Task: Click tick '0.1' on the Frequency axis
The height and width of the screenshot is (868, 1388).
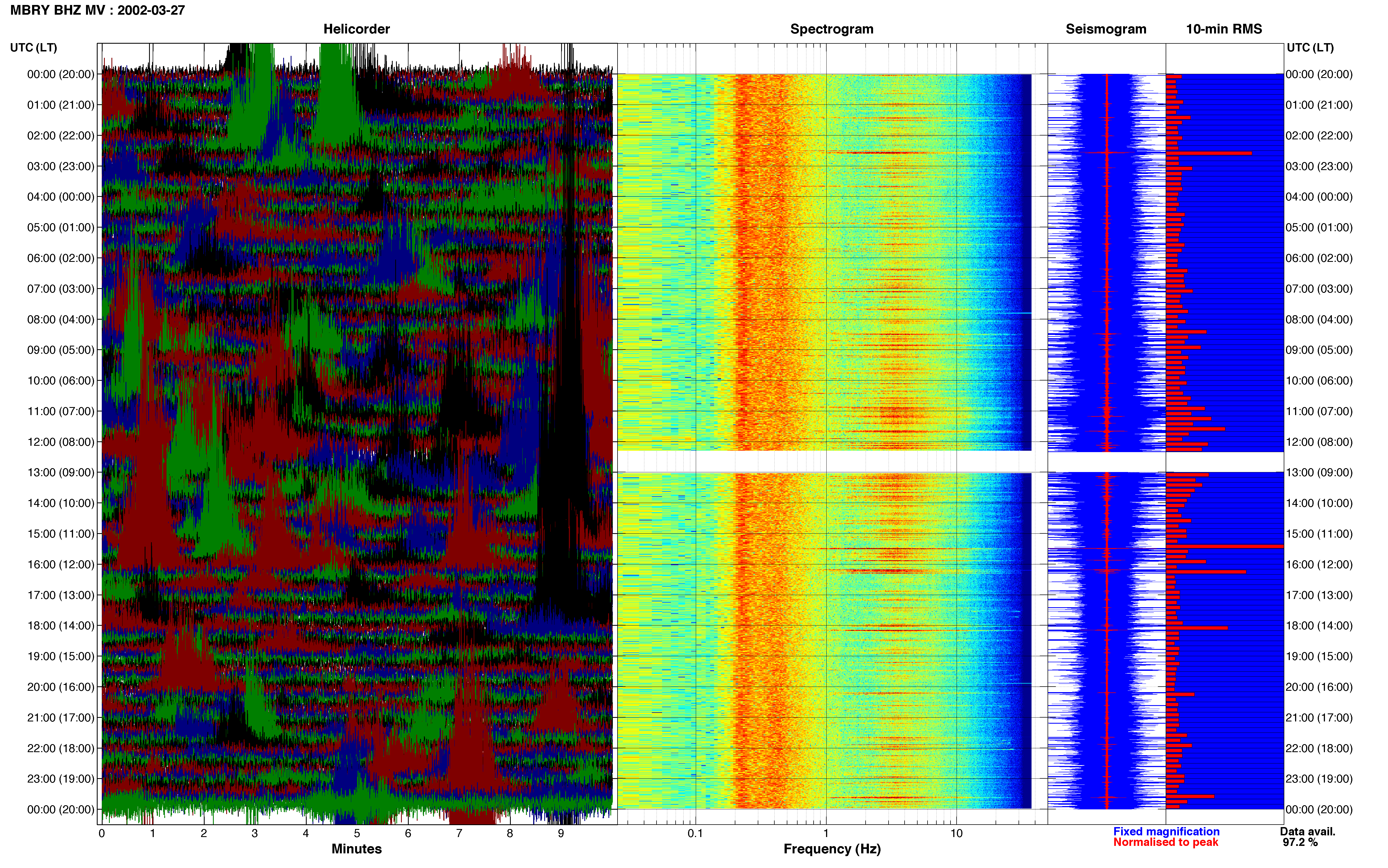Action: click(695, 833)
